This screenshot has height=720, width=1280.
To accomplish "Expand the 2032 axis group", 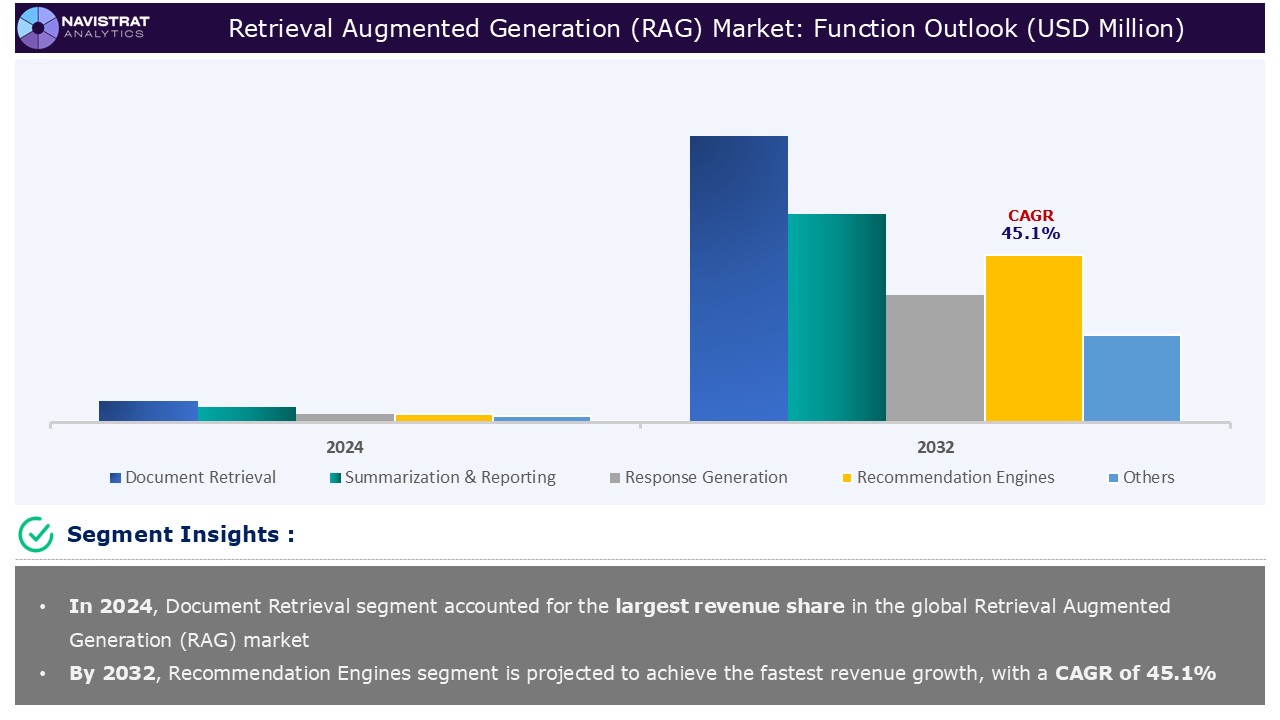I will tap(936, 447).
